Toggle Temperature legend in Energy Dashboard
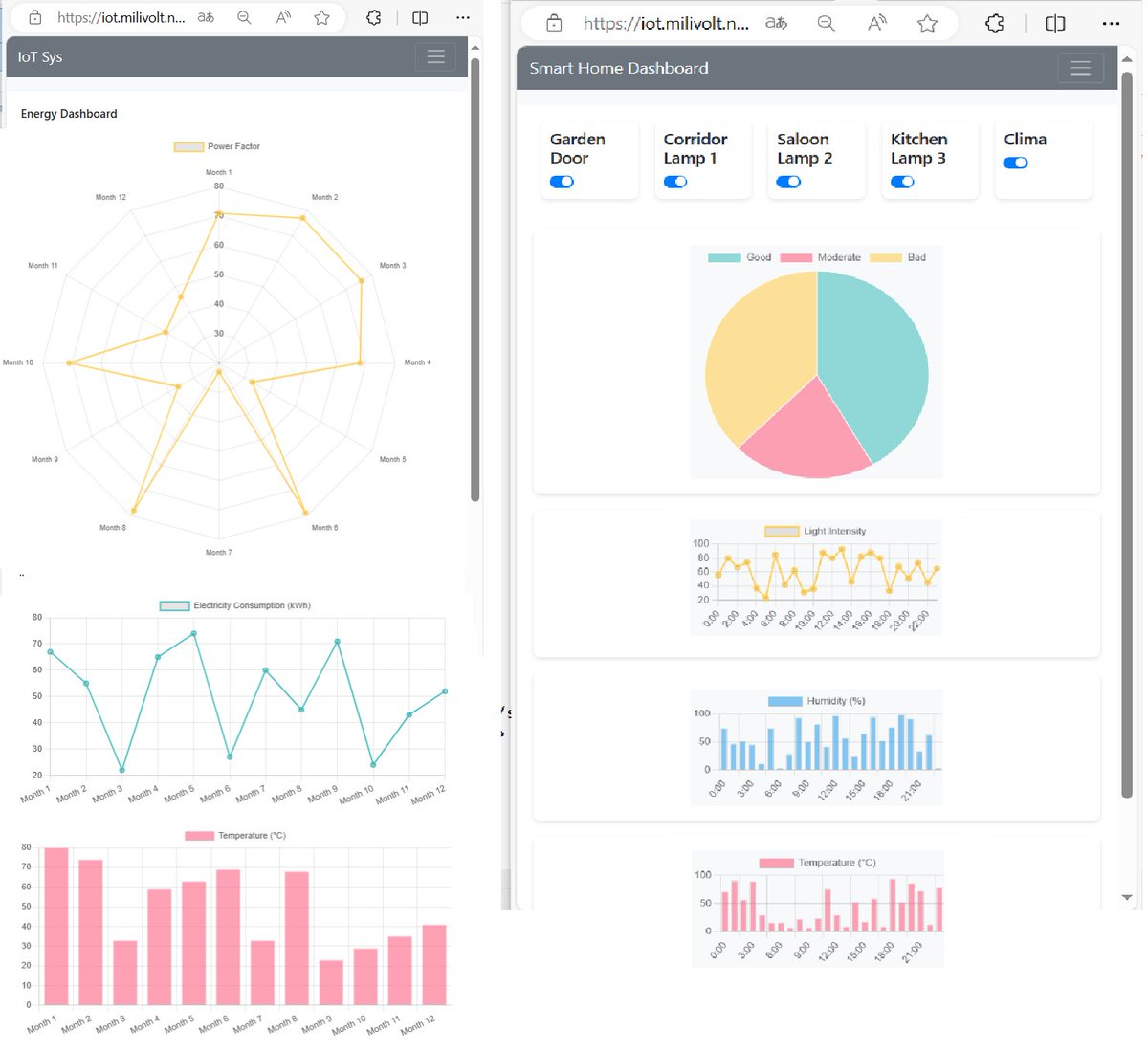Image resolution: width=1148 pixels, height=1052 pixels. [235, 836]
